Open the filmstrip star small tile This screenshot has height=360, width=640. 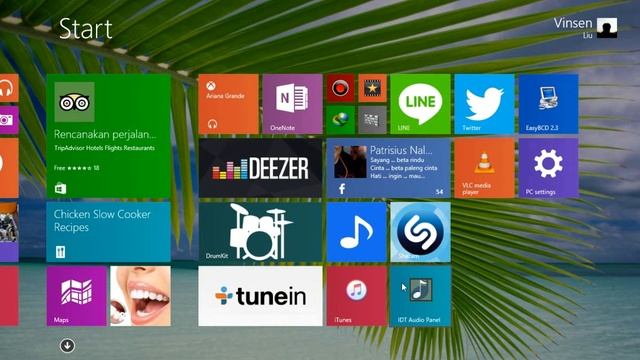tap(372, 88)
